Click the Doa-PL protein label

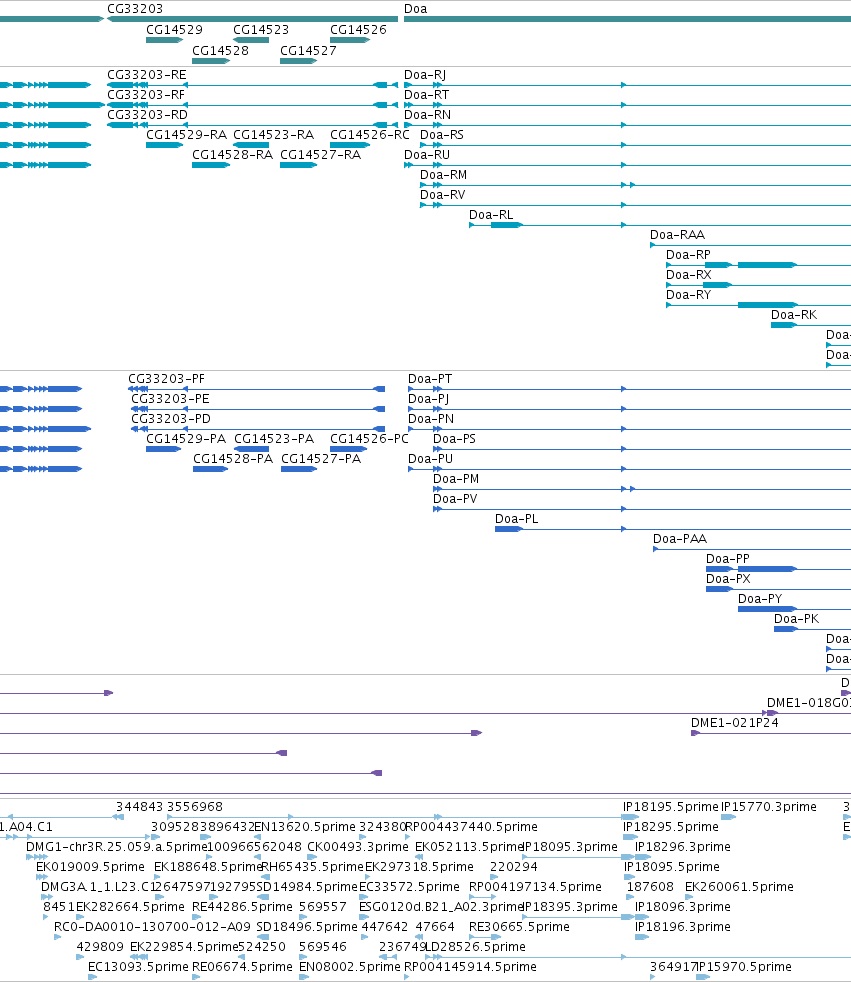[x=516, y=519]
